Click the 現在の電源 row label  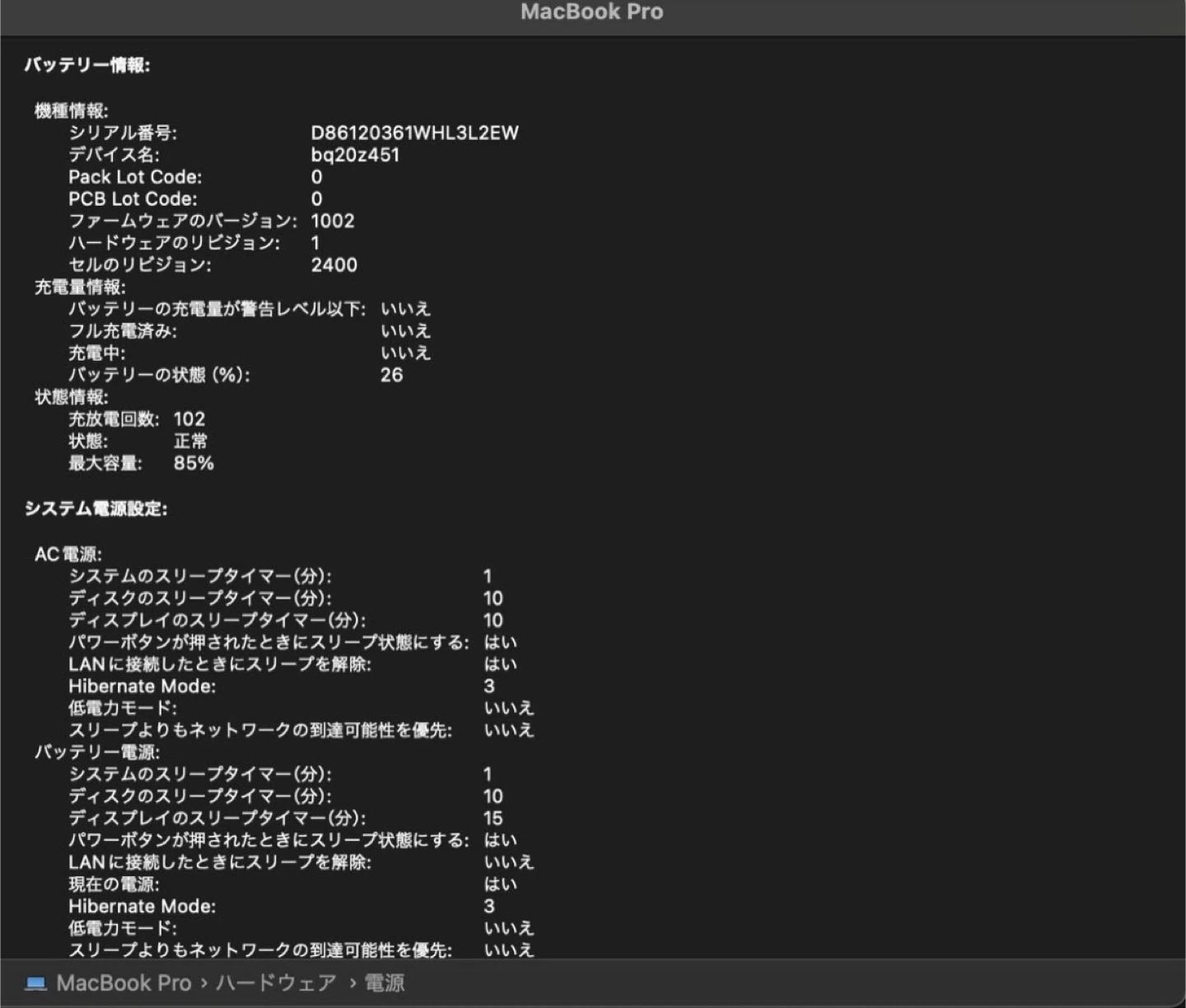point(114,884)
